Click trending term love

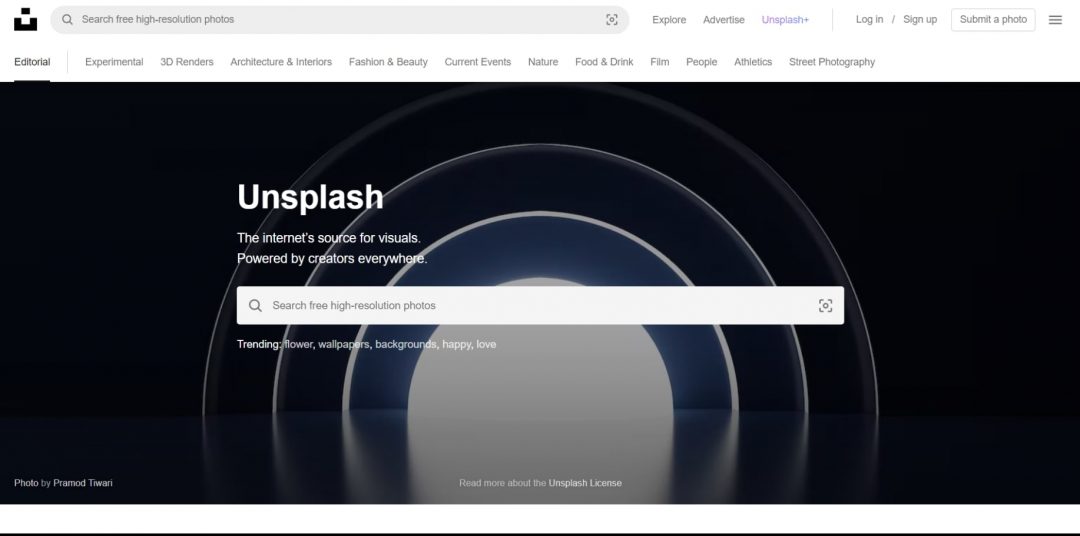(486, 344)
